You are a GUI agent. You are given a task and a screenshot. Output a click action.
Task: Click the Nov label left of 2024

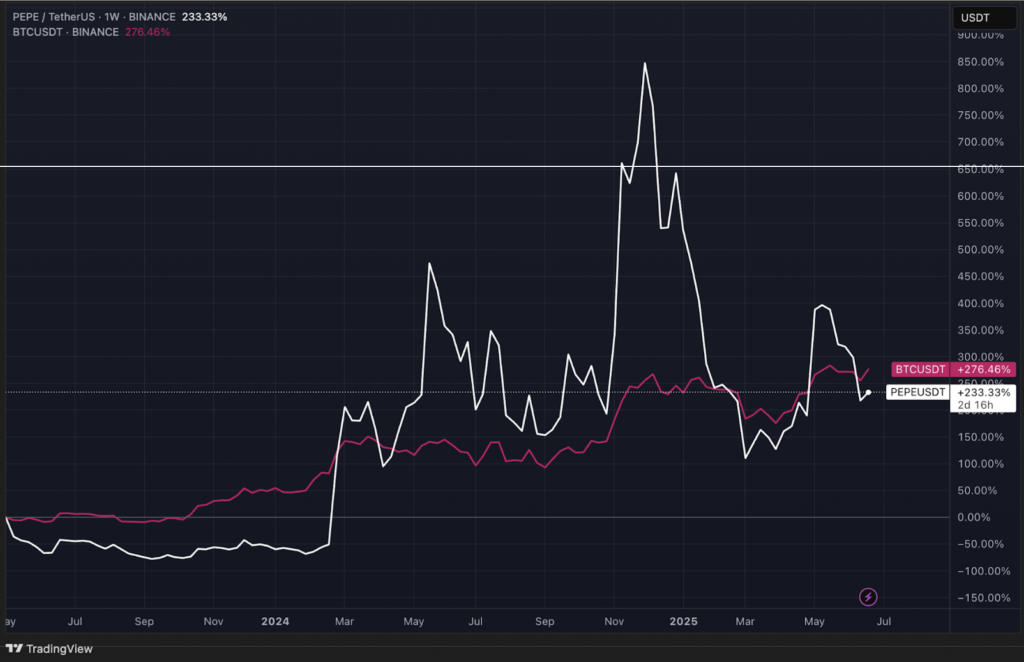click(x=213, y=621)
